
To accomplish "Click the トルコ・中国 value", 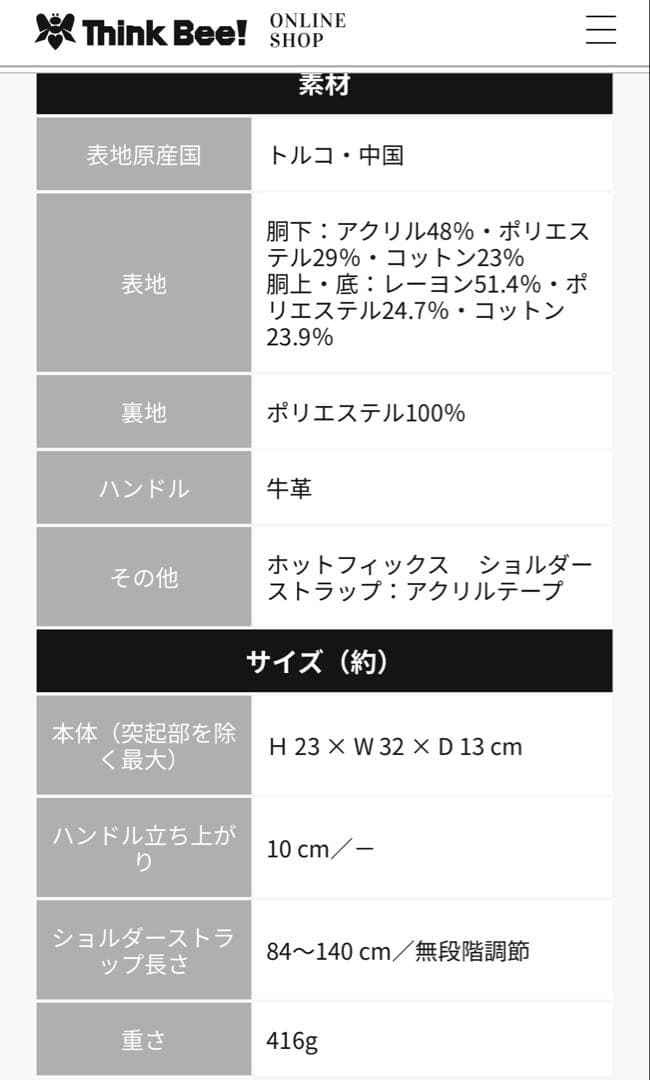I will 335,155.
